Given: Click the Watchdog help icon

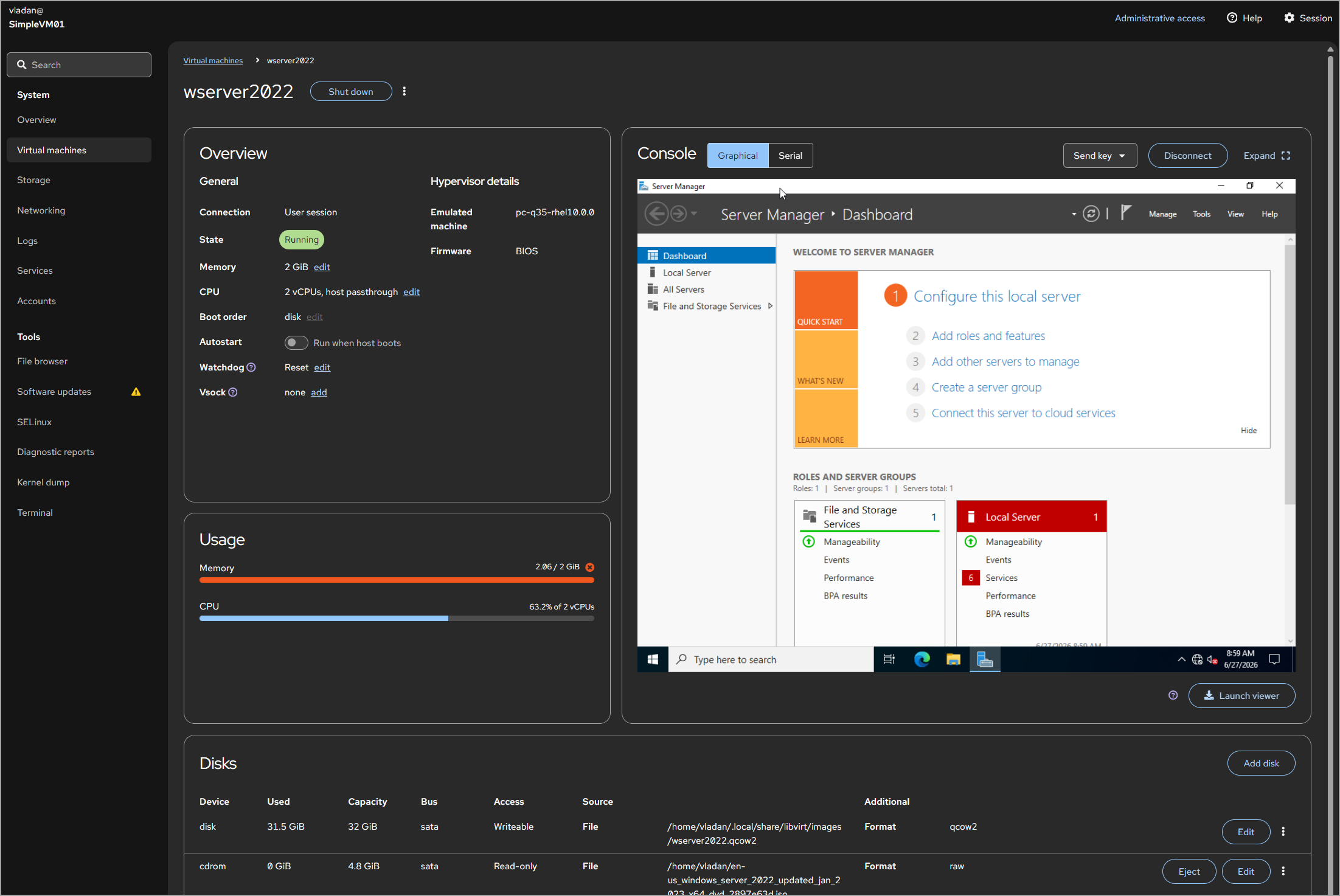Looking at the screenshot, I should (251, 367).
